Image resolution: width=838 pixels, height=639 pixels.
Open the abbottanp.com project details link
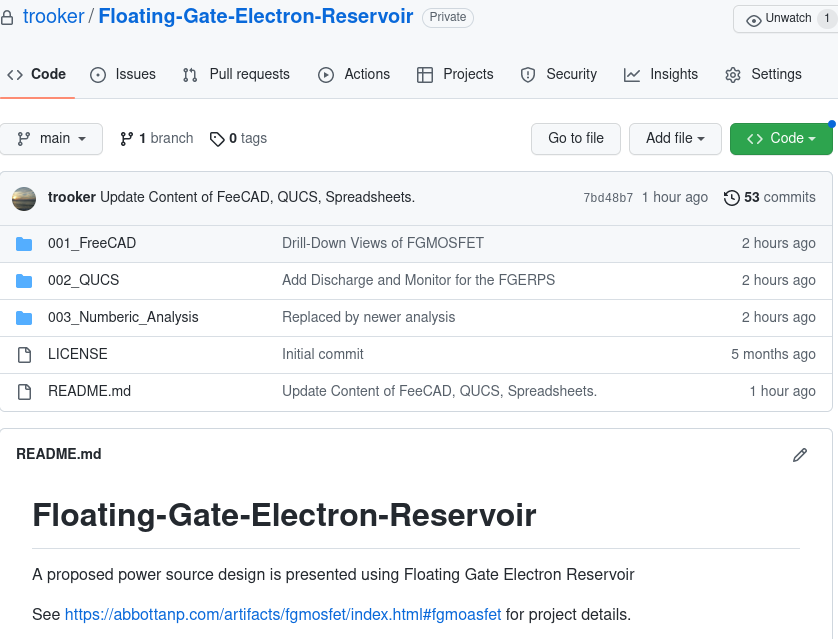pos(283,614)
